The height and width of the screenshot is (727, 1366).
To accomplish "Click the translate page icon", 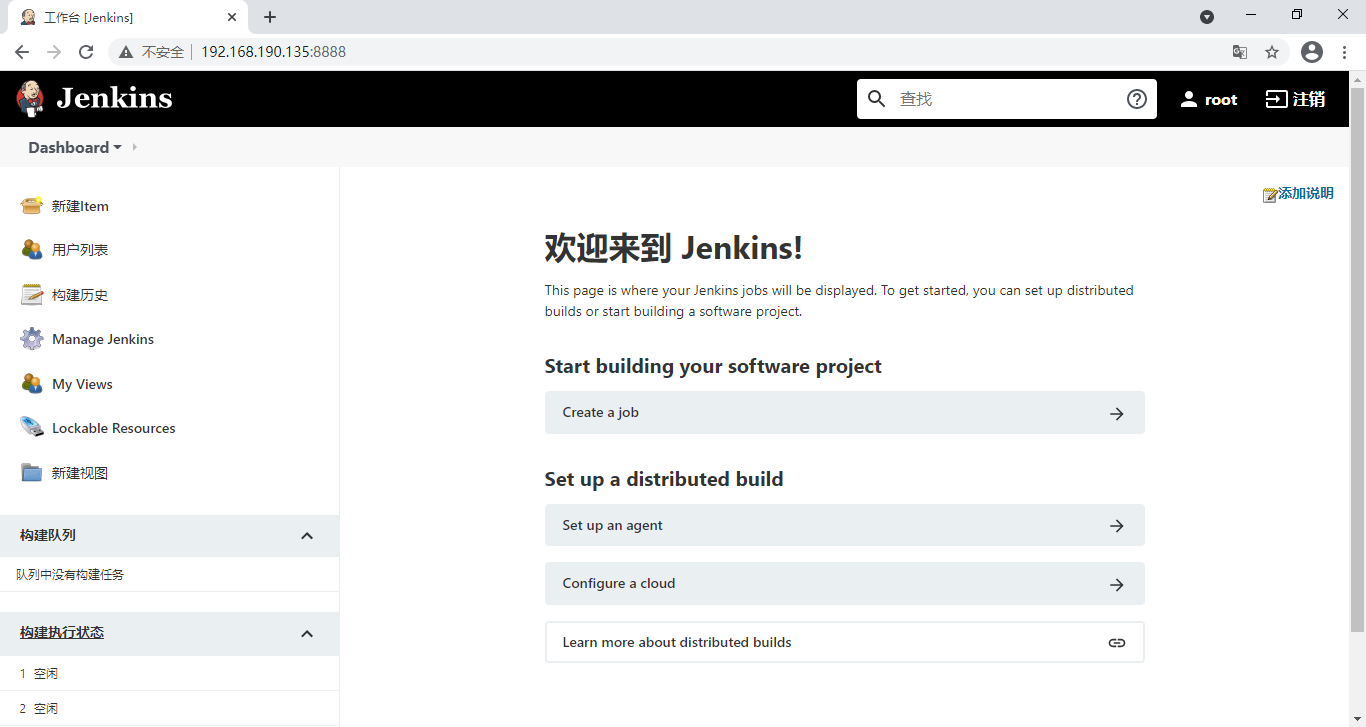I will click(x=1240, y=52).
